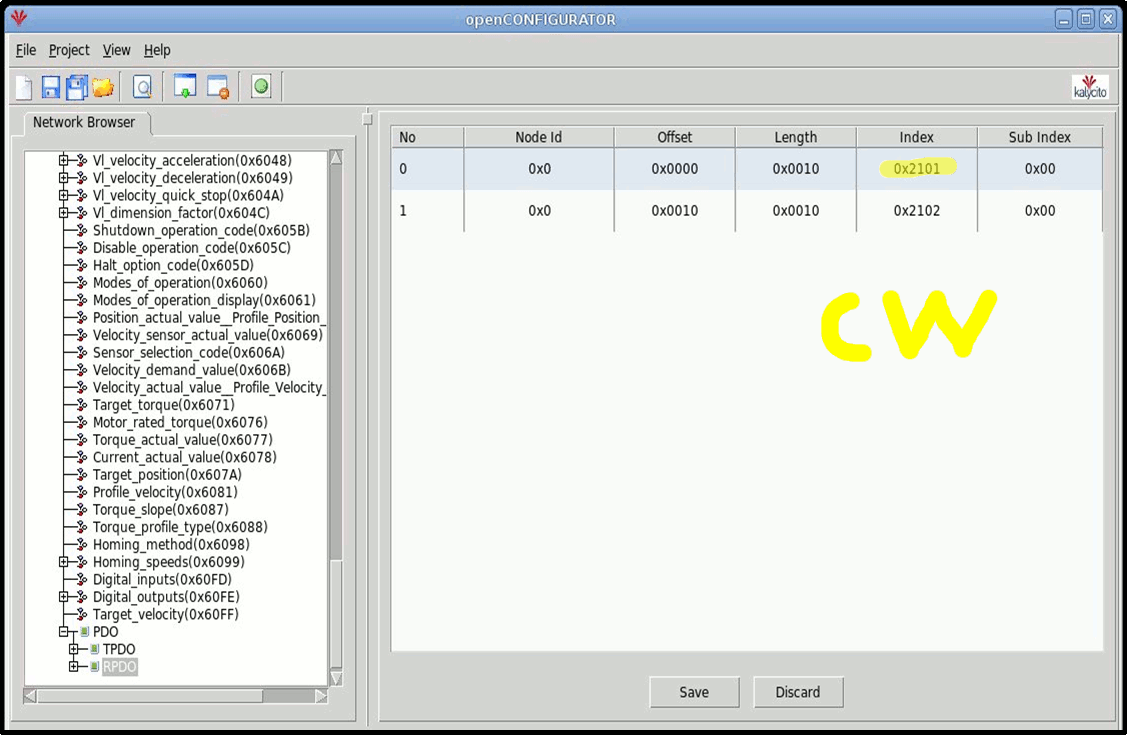The image size is (1127, 735).
Task: Expand the TPDO node
Action: [73, 650]
